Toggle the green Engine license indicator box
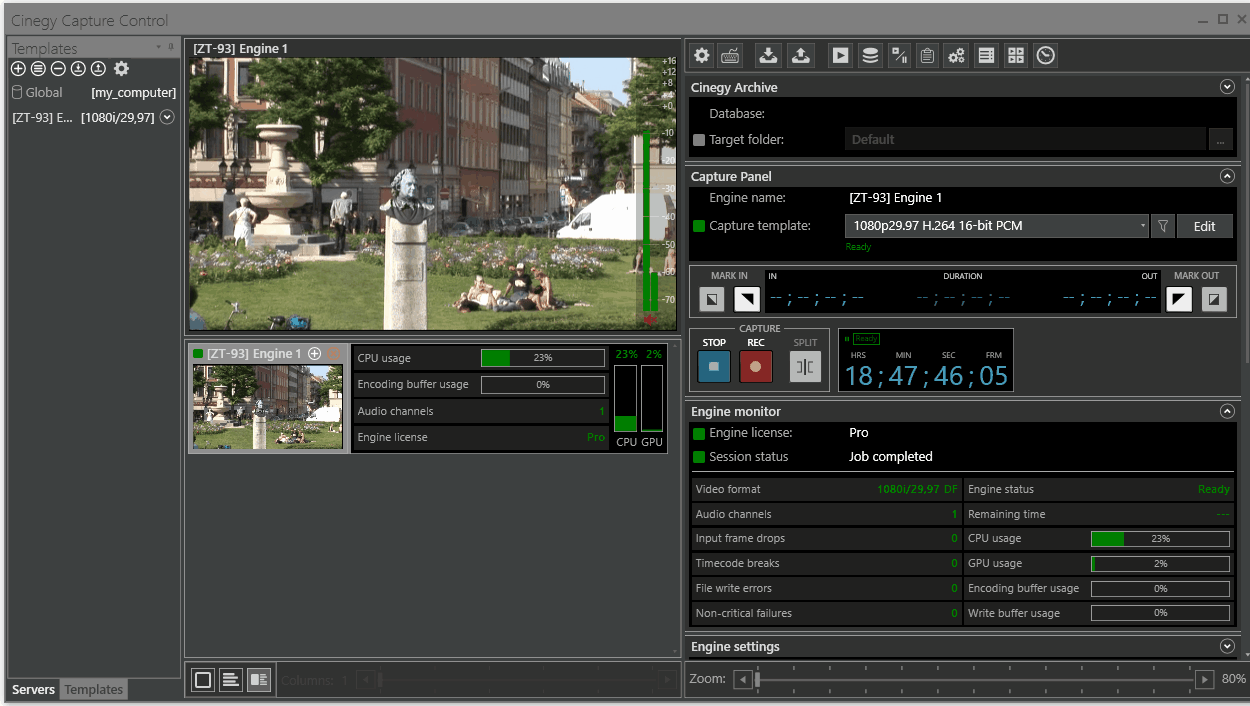Viewport: 1250px width, 706px height. [x=699, y=433]
